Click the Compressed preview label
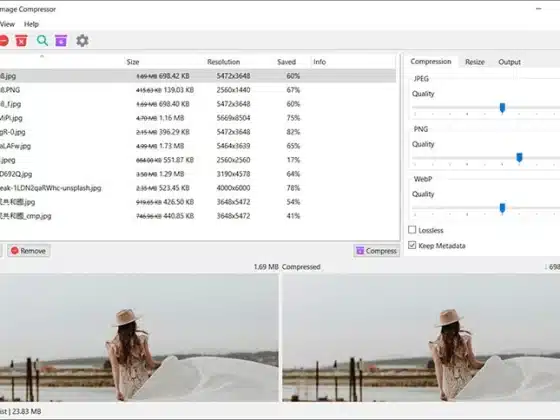560x420 pixels. pos(301,267)
